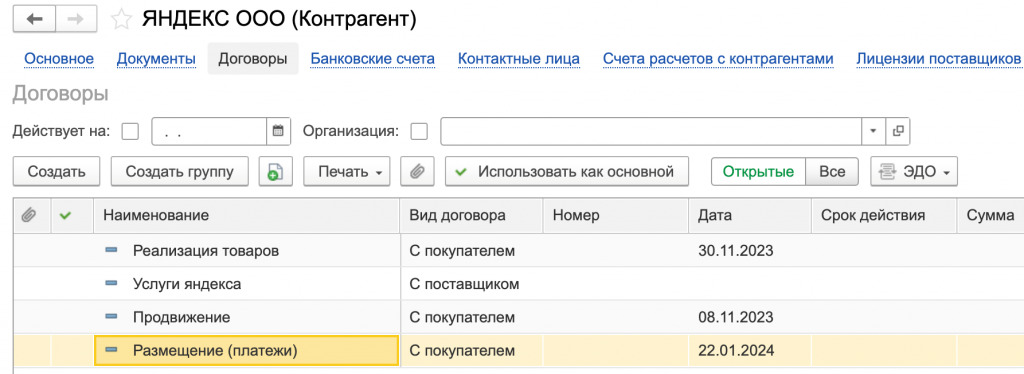The image size is (1024, 374).
Task: Open attached files via toolbar paperclip button
Action: click(417, 172)
